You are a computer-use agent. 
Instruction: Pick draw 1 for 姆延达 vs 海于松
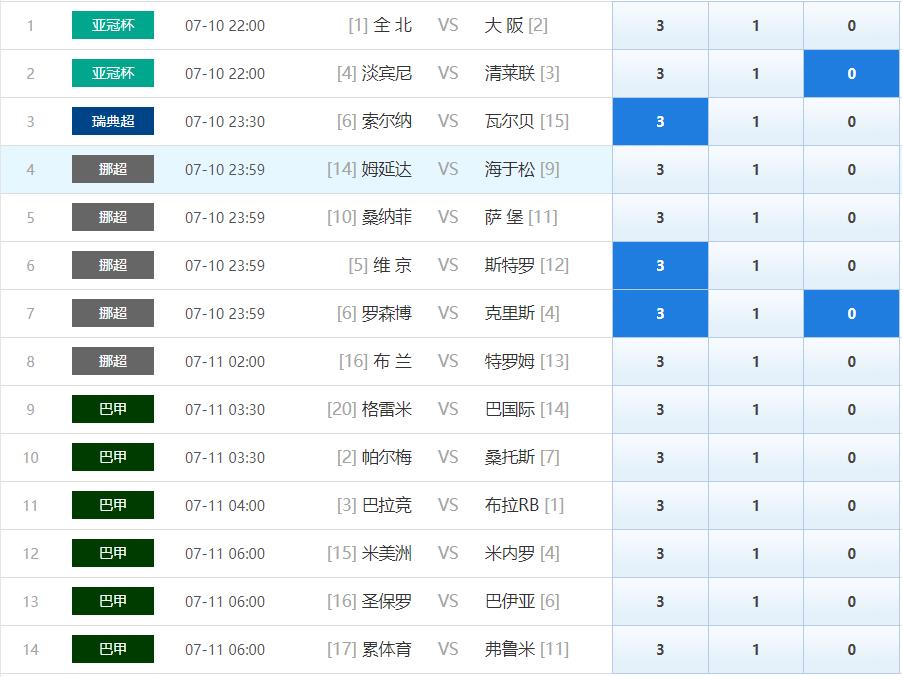755,170
